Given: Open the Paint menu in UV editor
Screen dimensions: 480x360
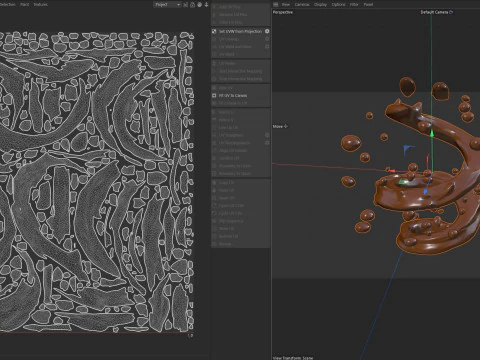Looking at the screenshot, I should point(25,5).
